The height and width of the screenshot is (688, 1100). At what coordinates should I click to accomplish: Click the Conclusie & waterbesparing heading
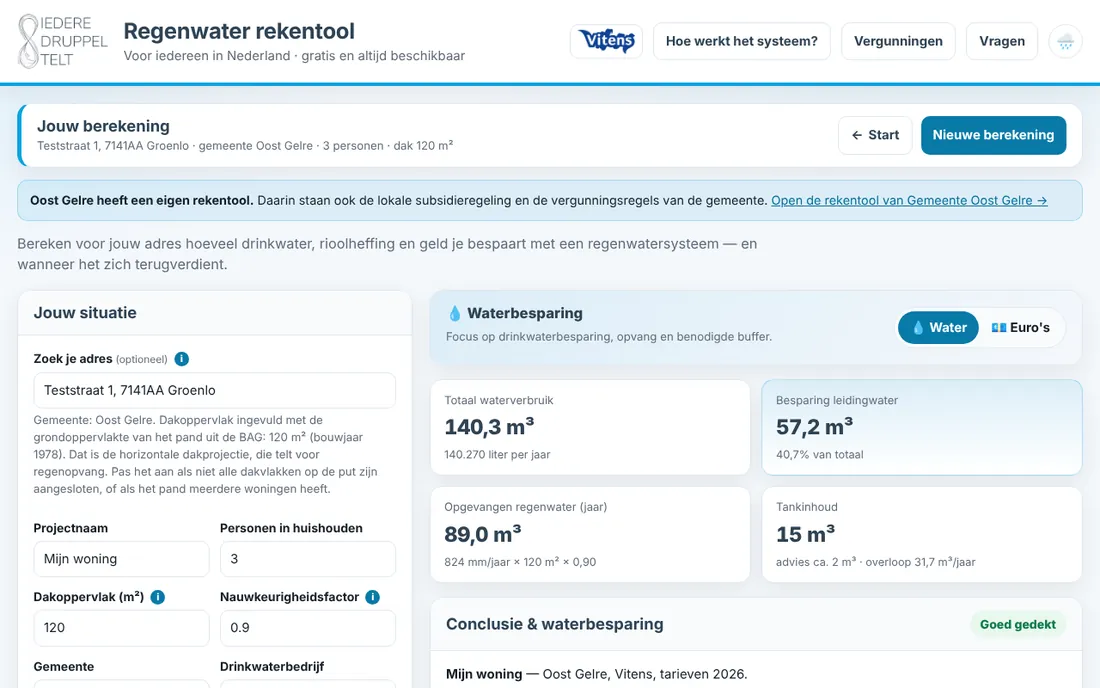tap(555, 624)
